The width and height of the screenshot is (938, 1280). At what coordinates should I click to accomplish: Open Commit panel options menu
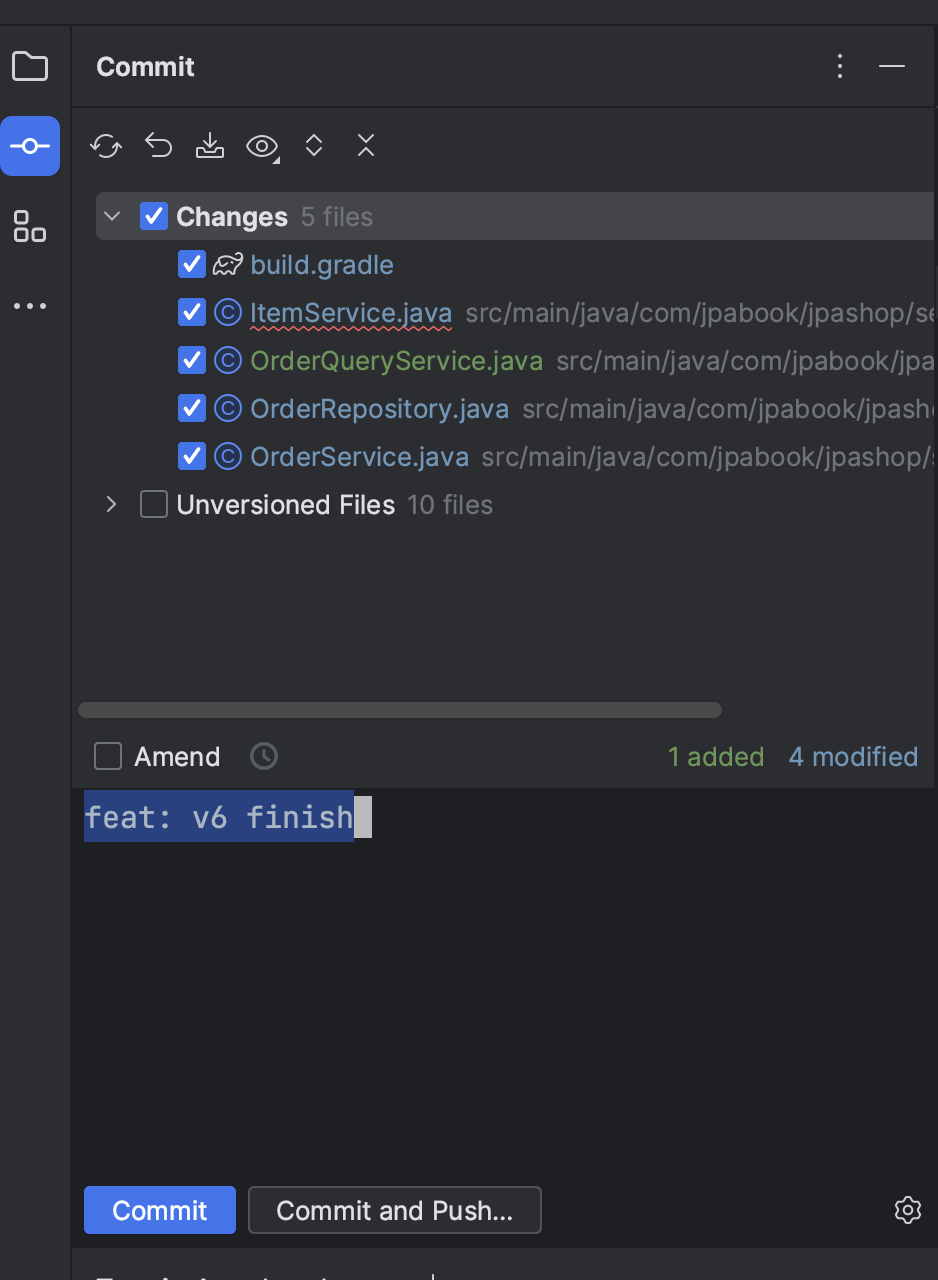pos(840,67)
